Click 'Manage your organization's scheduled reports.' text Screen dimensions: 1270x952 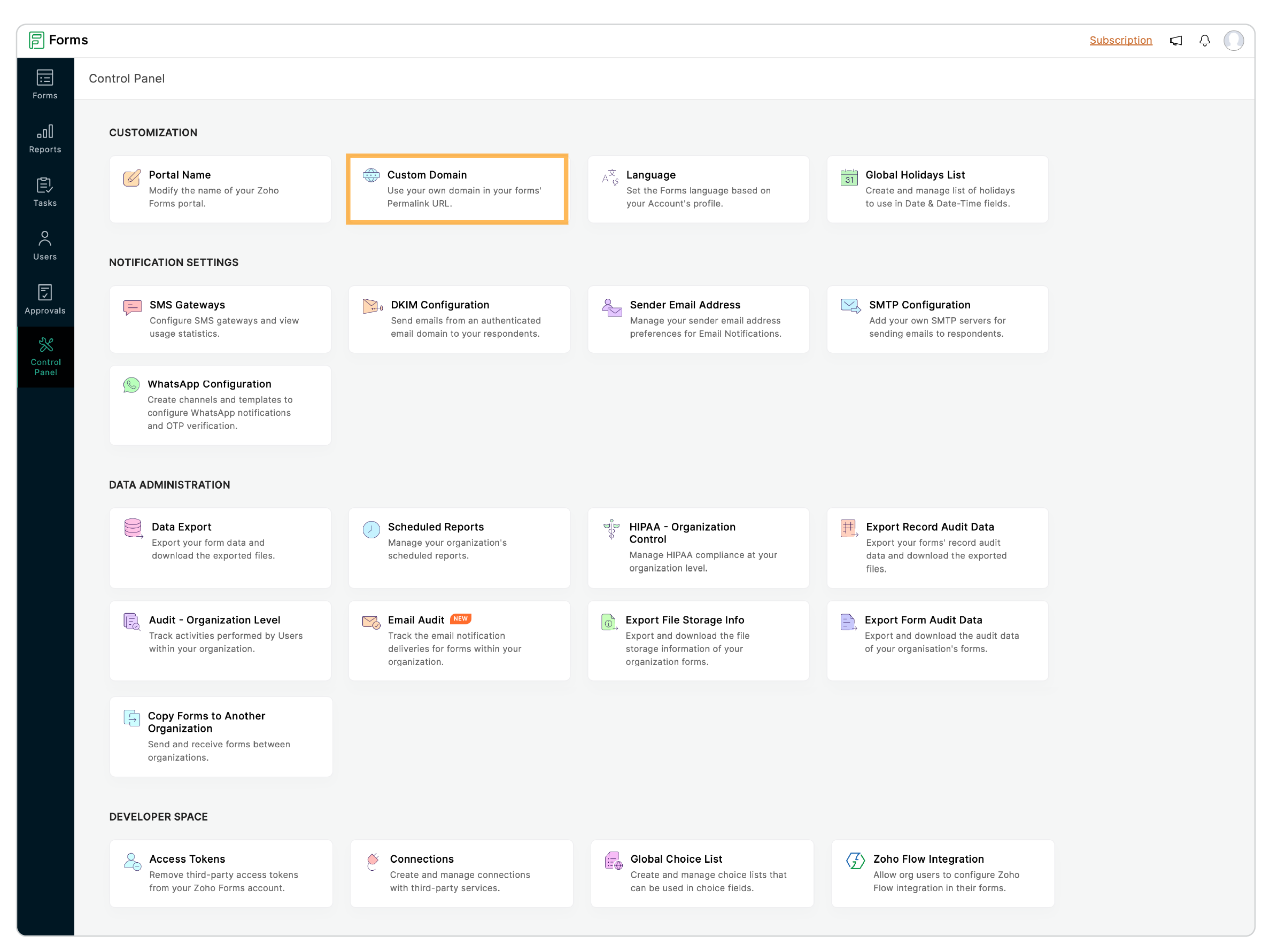click(x=447, y=549)
